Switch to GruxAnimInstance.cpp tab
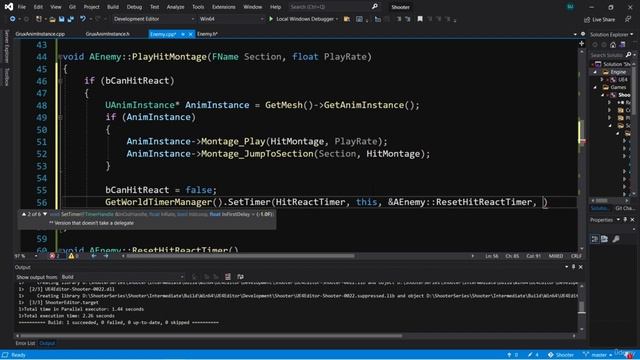The height and width of the screenshot is (360, 640). click(x=40, y=34)
